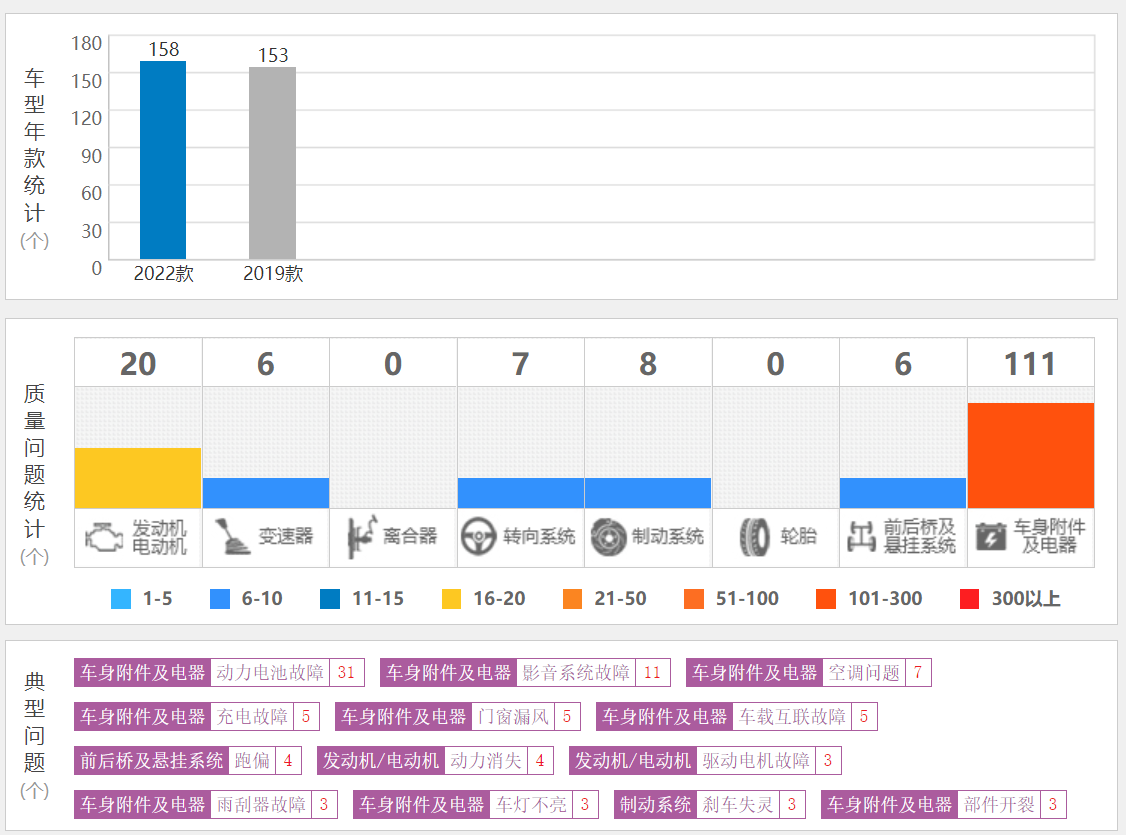This screenshot has width=1126, height=835.
Task: Click the yellow engine problems bar
Action: click(138, 478)
